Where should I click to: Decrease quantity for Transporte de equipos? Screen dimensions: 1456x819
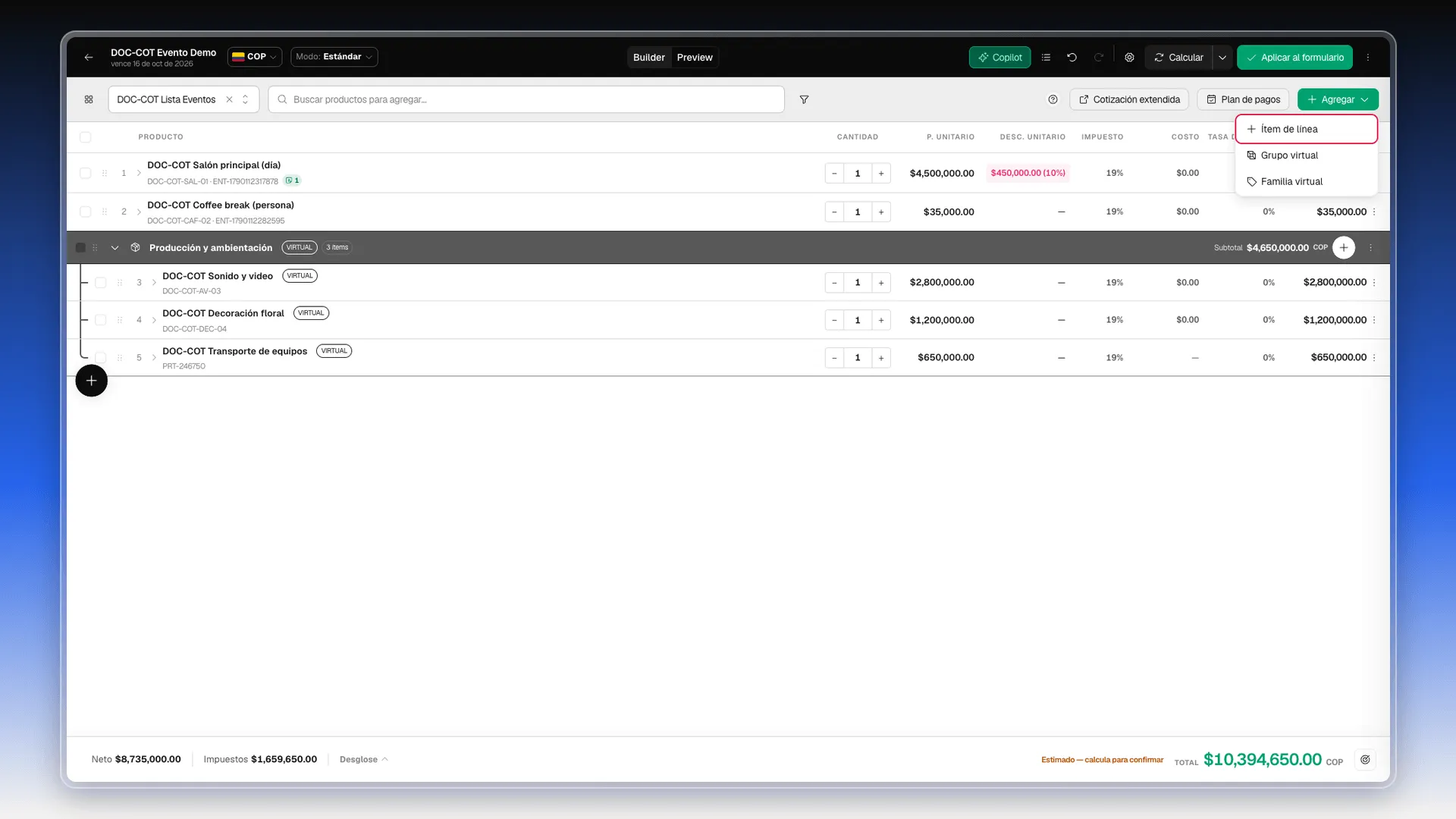coord(834,358)
